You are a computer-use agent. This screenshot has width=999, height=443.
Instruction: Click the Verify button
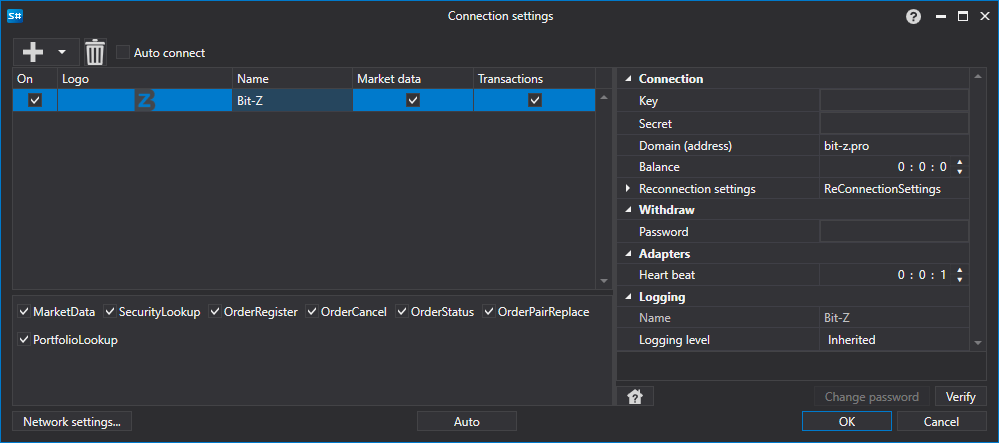[961, 396]
